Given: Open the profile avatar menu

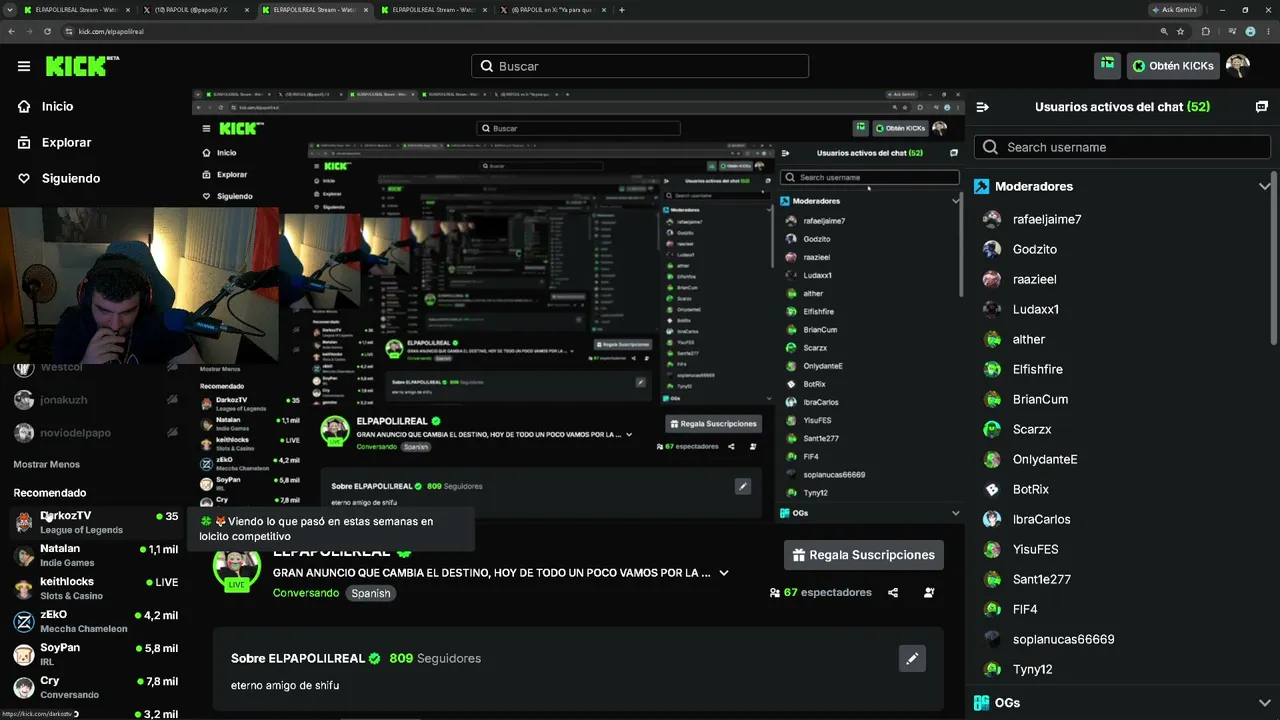Looking at the screenshot, I should (x=1238, y=66).
